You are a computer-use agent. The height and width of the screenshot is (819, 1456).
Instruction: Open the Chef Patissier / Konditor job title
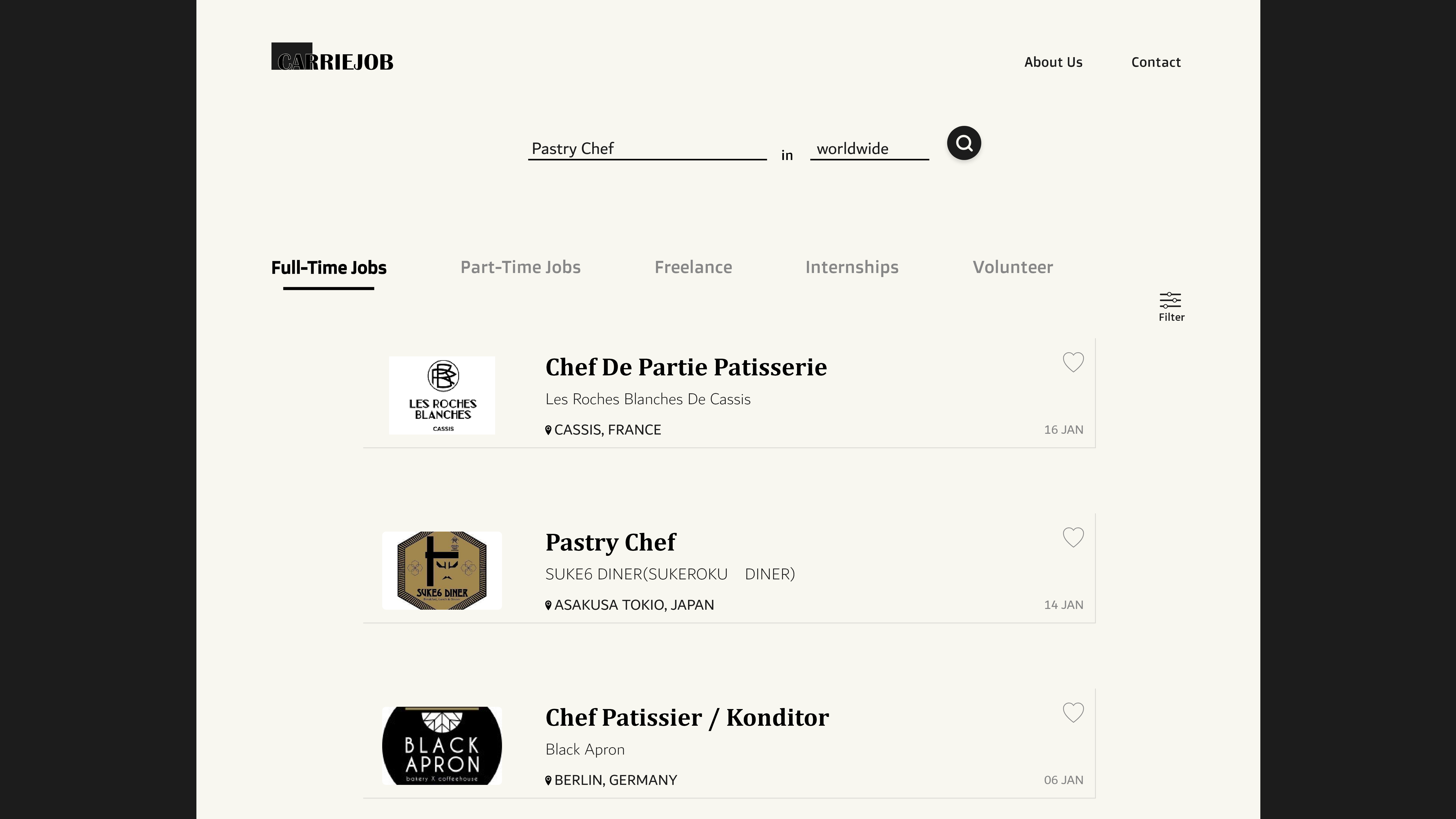point(687,718)
